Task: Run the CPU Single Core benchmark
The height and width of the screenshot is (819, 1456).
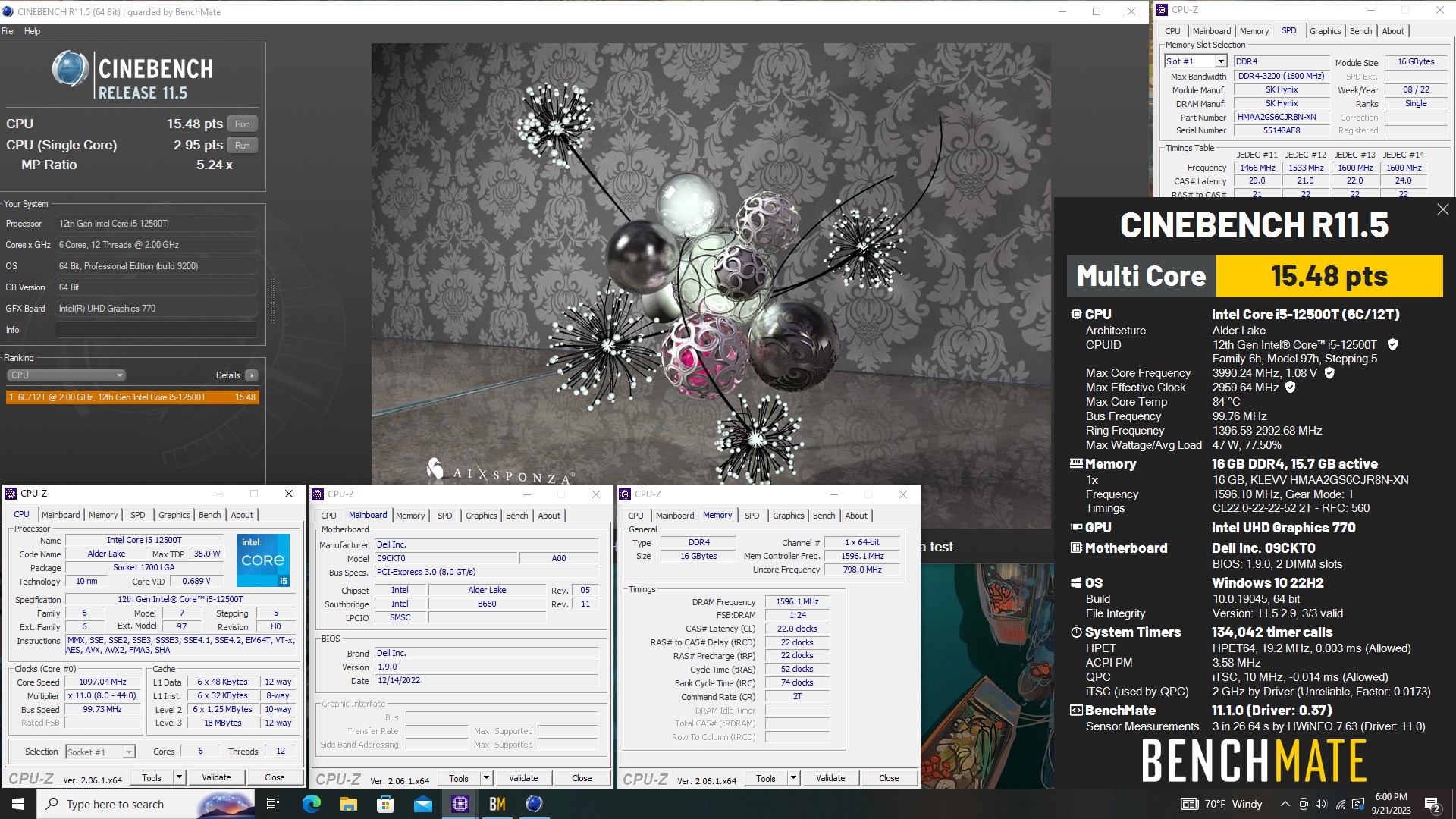Action: tap(243, 145)
